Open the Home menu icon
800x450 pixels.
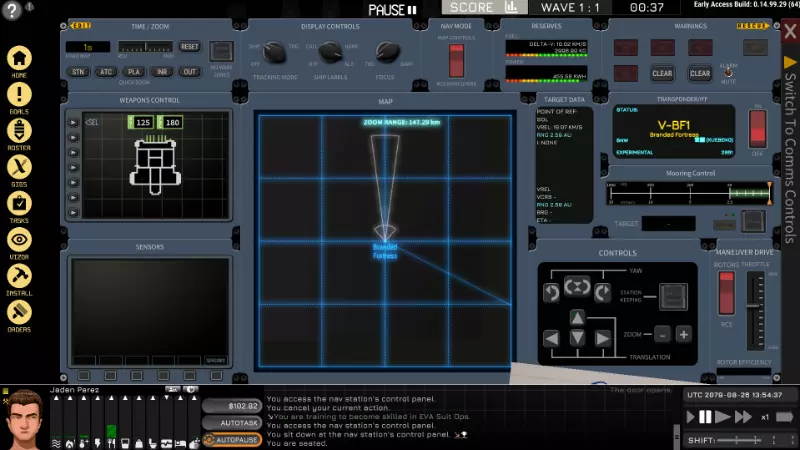pyautogui.click(x=19, y=59)
